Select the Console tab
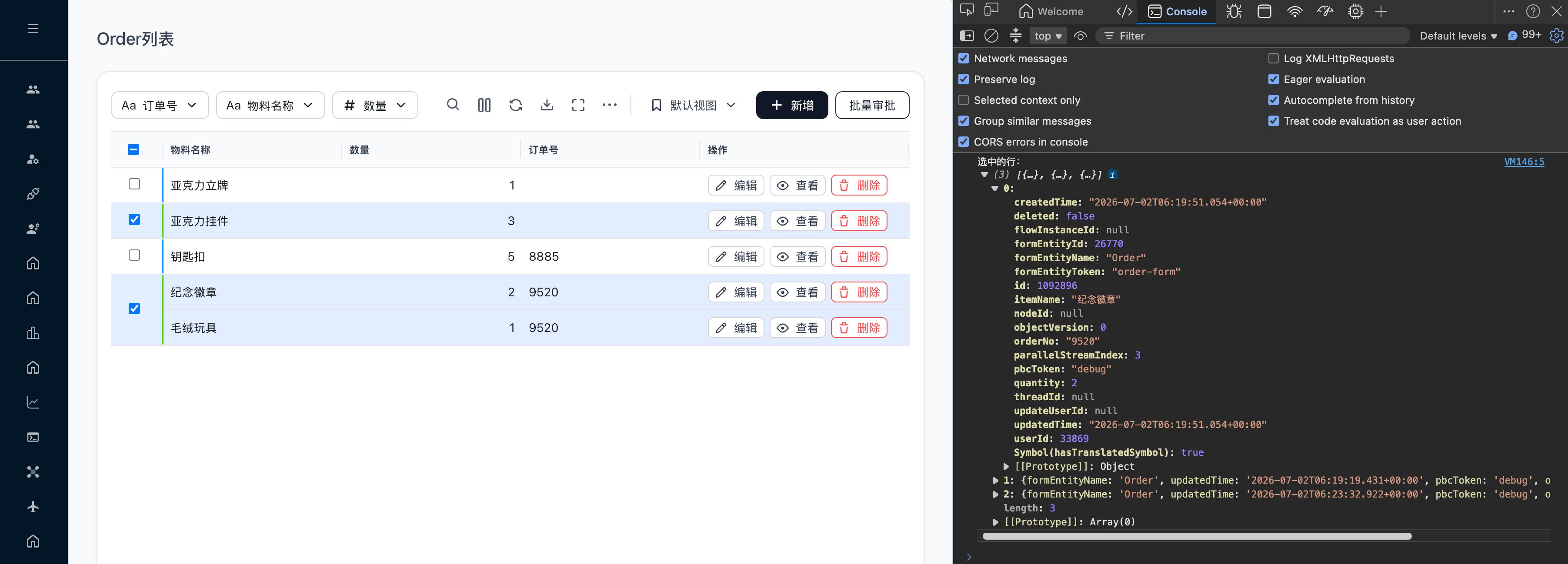Screen dimensions: 1568x564 [1177, 12]
